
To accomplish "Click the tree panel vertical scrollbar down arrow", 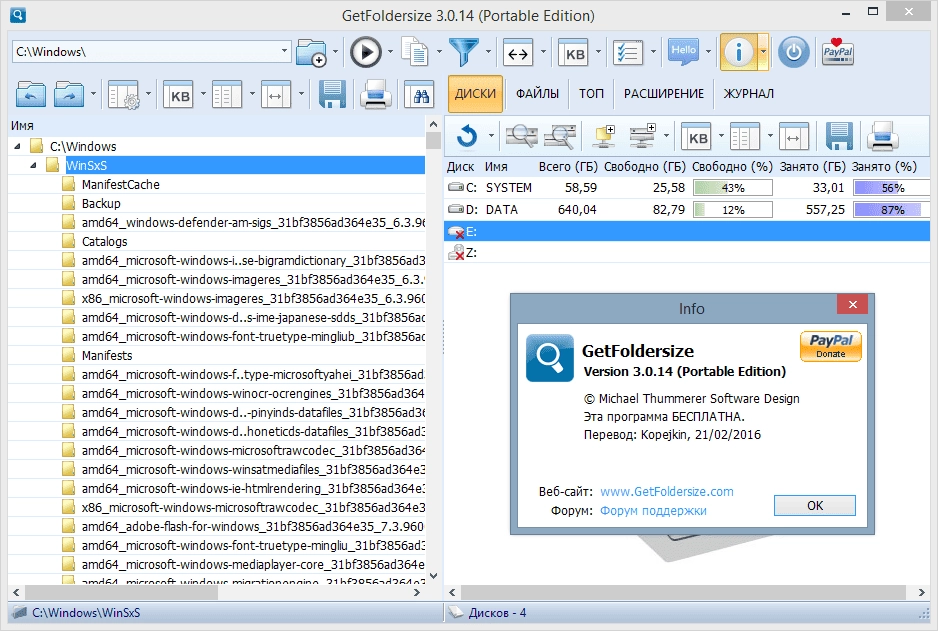I will click(434, 576).
